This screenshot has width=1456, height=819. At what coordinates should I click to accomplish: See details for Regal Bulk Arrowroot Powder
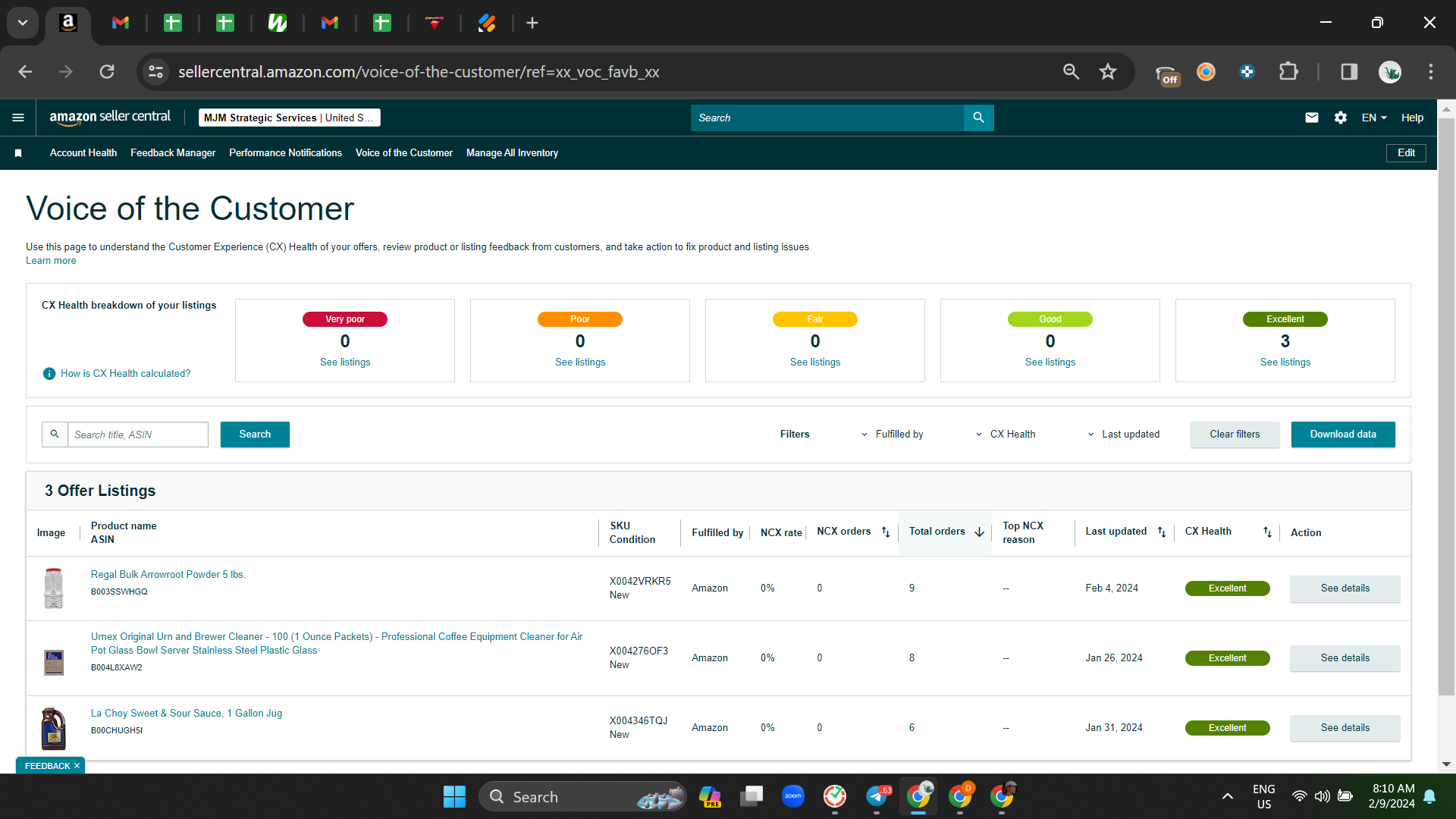[x=1345, y=588]
